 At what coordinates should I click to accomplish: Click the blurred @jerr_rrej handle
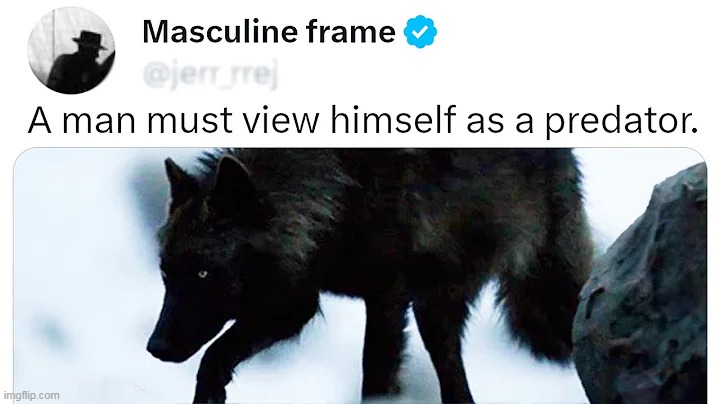pyautogui.click(x=211, y=76)
